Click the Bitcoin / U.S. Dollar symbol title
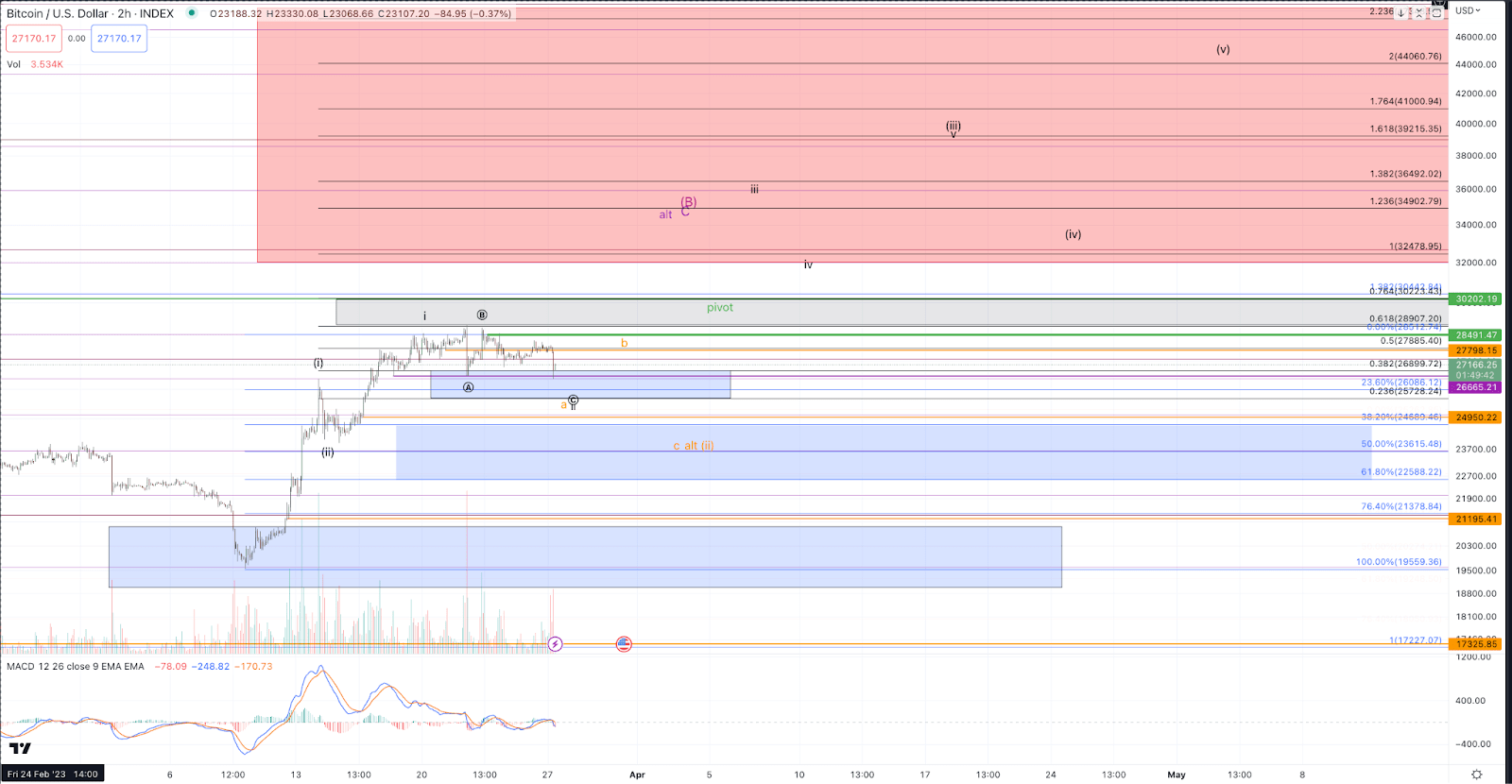Screen dimensions: 1512x784 [58, 13]
